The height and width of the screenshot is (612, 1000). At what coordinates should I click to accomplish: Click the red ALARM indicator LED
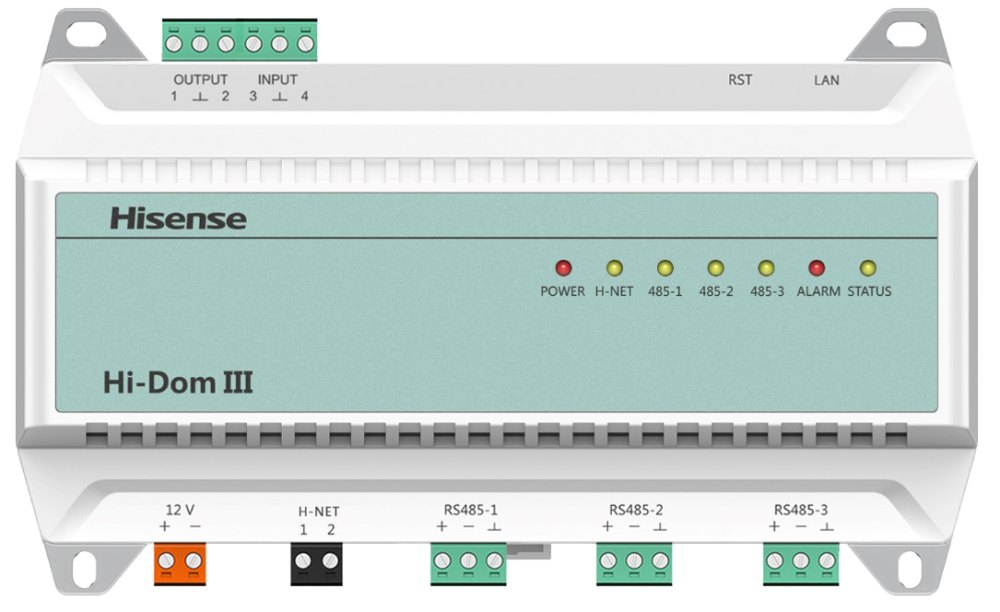tap(817, 268)
